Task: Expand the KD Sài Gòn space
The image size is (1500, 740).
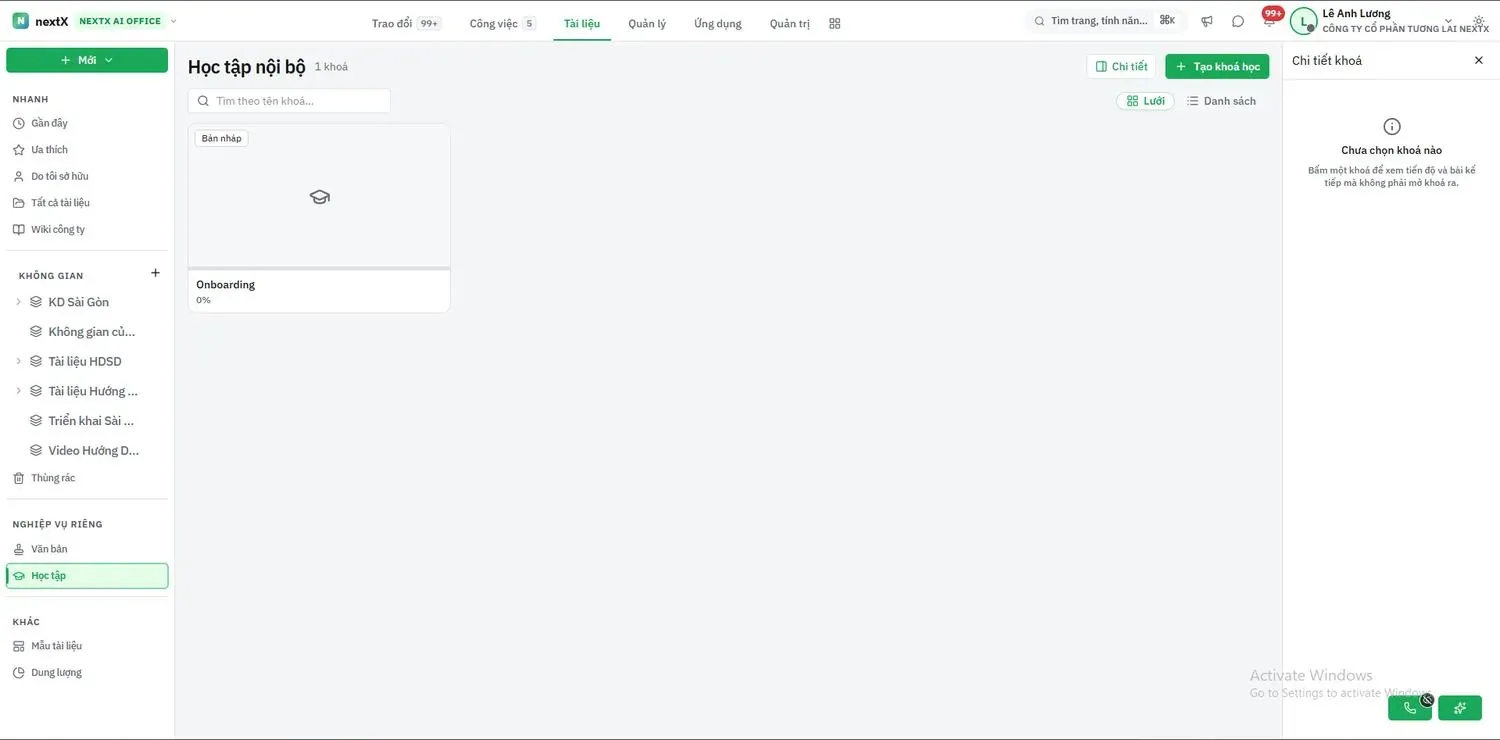Action: pyautogui.click(x=18, y=302)
